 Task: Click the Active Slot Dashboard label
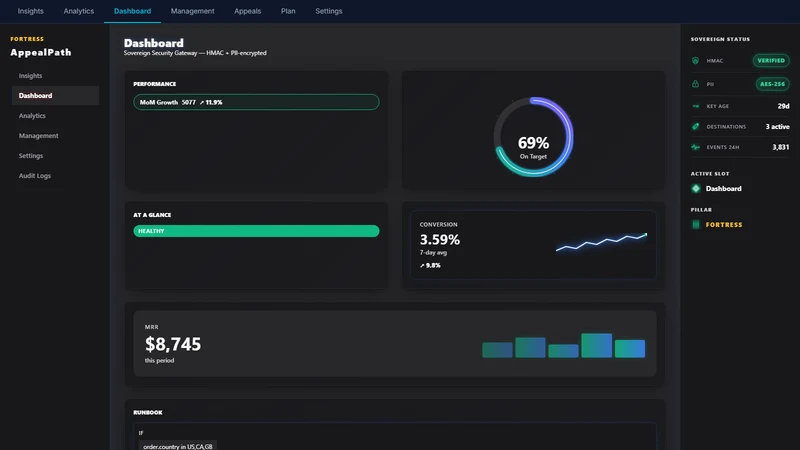723,189
